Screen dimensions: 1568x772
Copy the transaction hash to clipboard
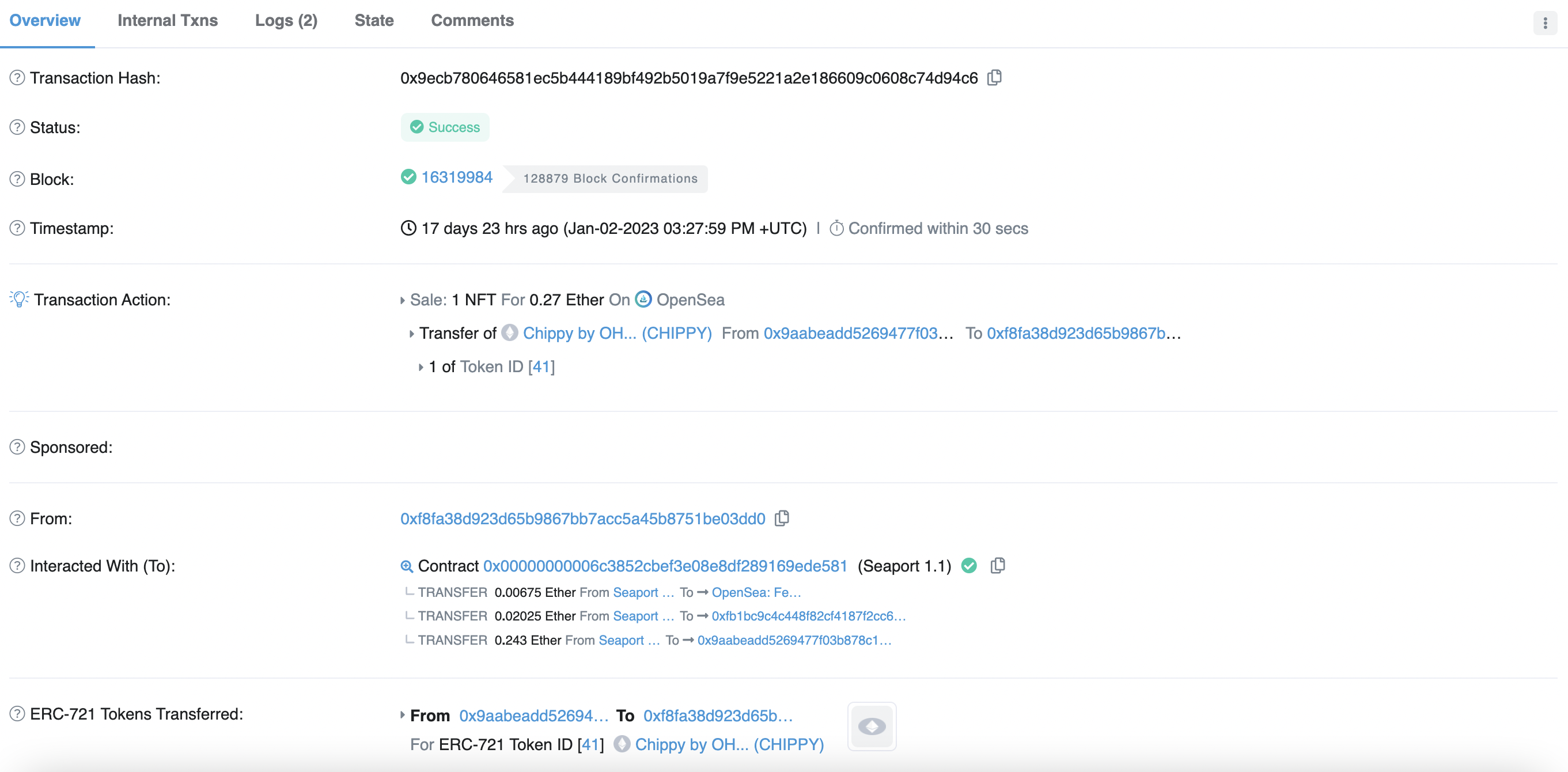(x=995, y=78)
